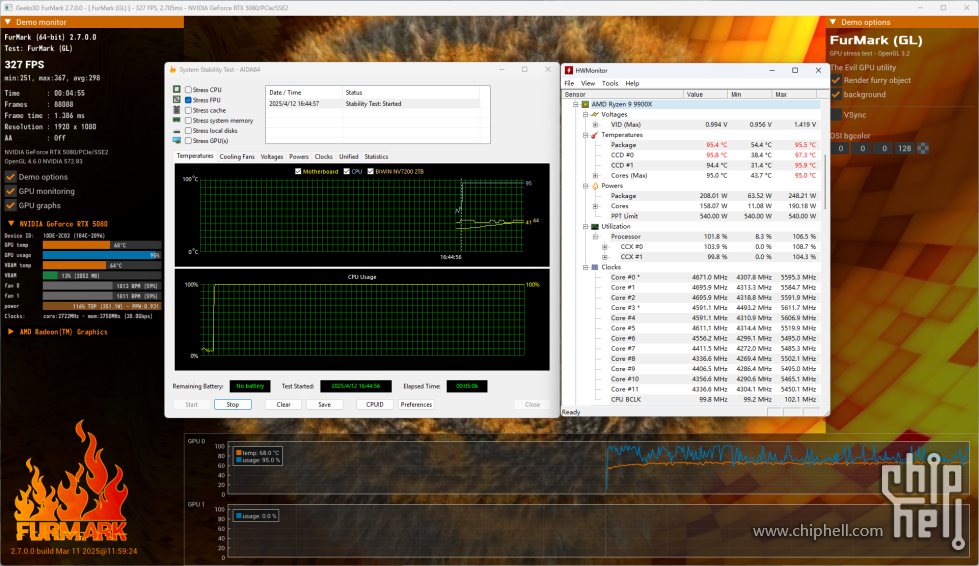Collapse the Demo options panel triangle

pos(833,22)
